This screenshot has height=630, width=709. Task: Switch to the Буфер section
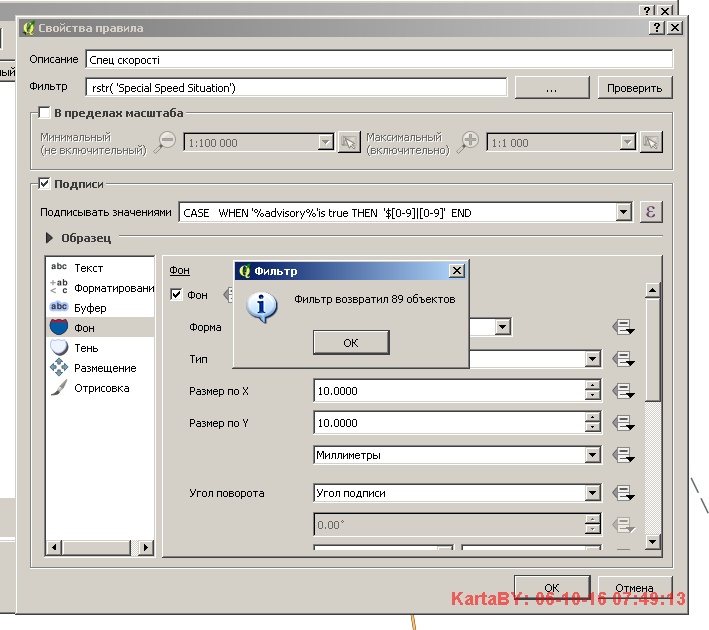coord(100,308)
